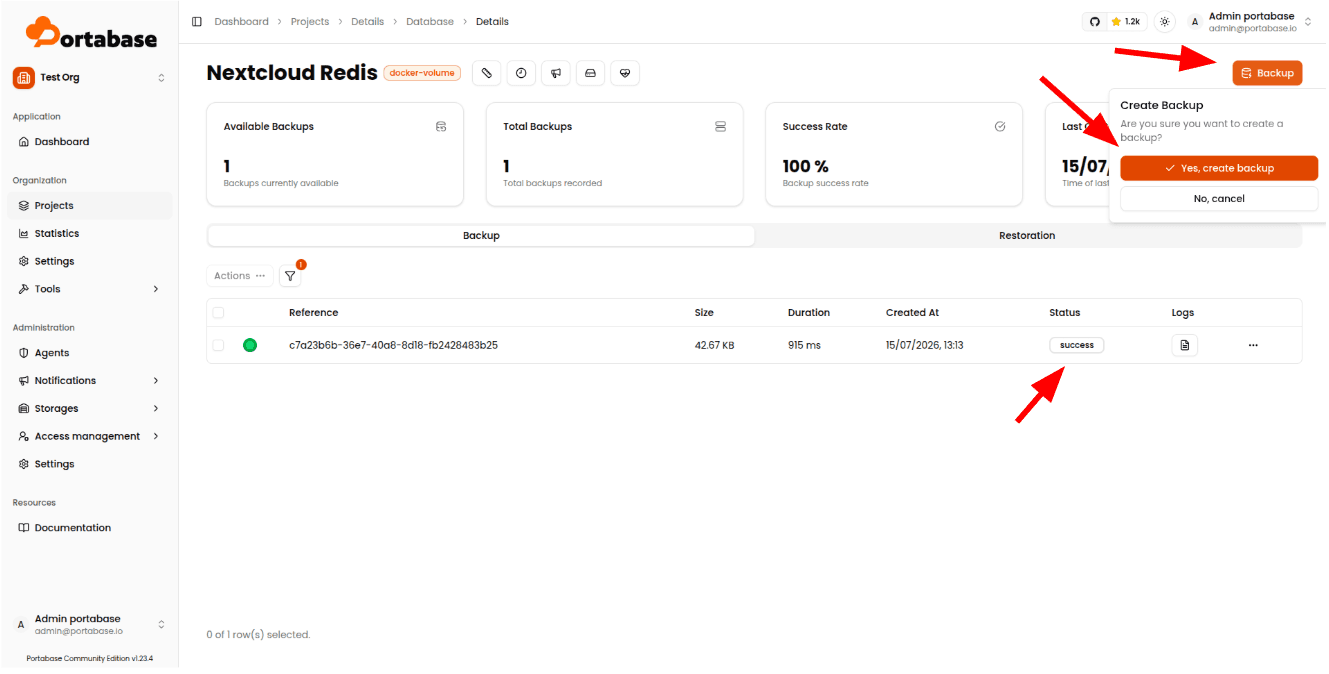This screenshot has width=1329, height=674.
Task: Click the Projects breadcrumb link
Action: (310, 22)
